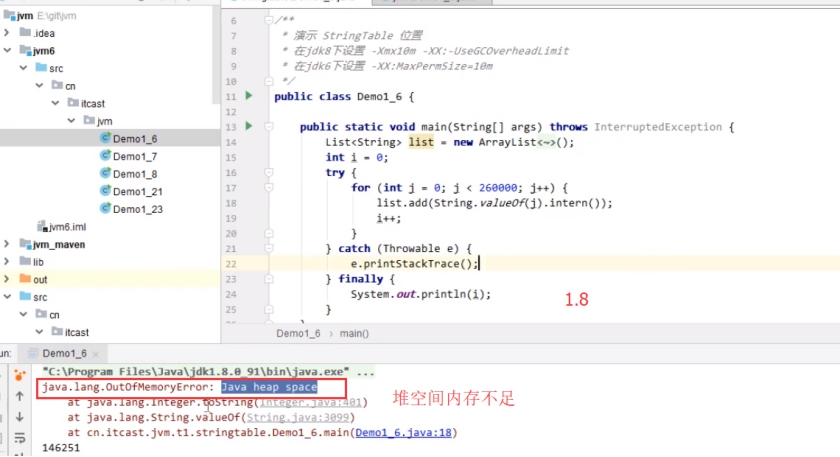The height and width of the screenshot is (457, 840).
Task: Expand folded diamond in ArrayList<~>
Action: [x=546, y=143]
